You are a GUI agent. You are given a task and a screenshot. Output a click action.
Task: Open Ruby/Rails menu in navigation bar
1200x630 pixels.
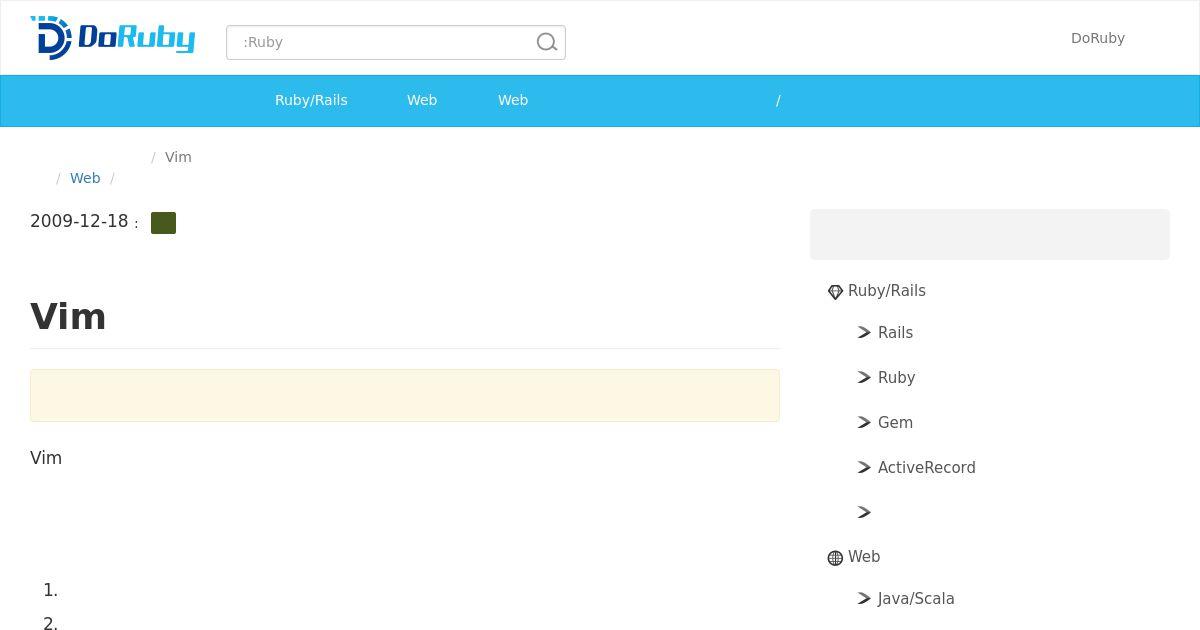311,100
